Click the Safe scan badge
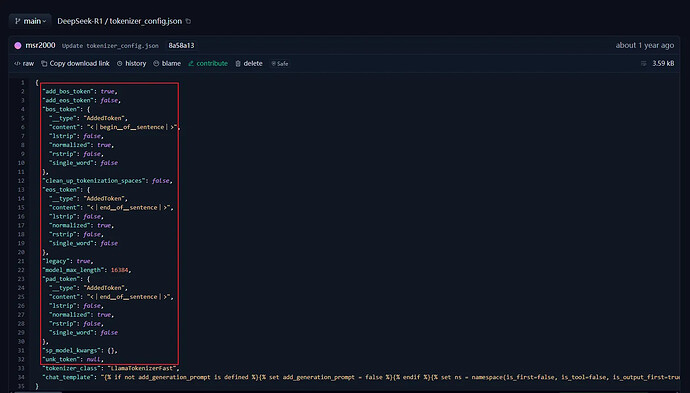Viewport: 690px width, 393px height. pos(280,64)
